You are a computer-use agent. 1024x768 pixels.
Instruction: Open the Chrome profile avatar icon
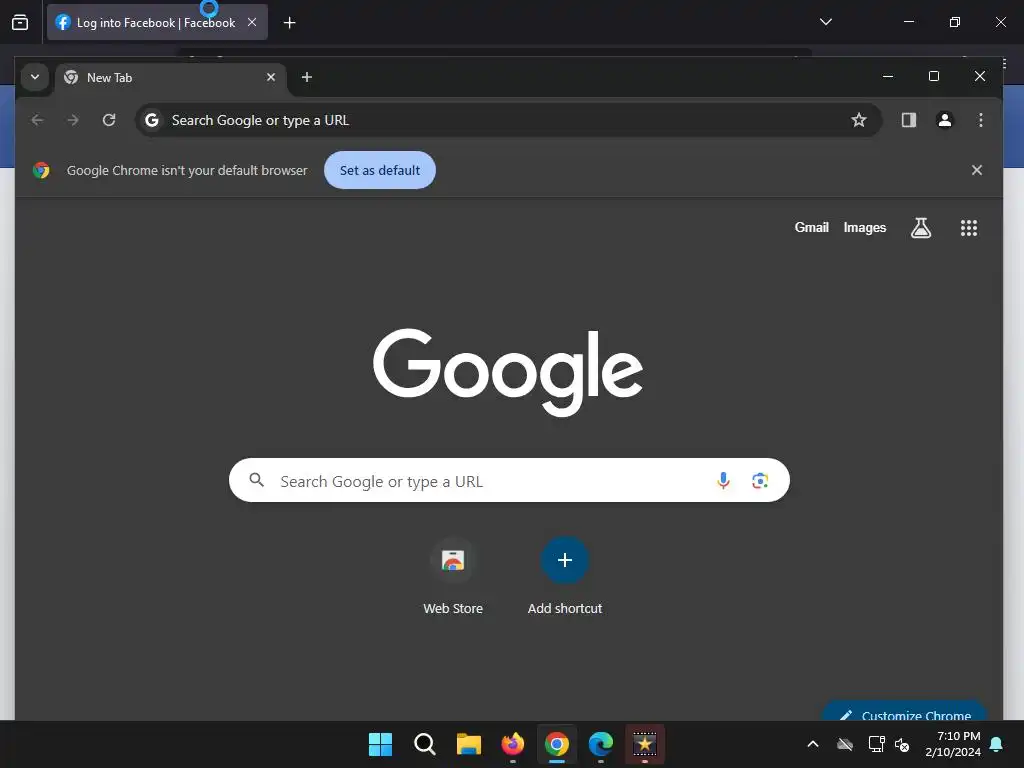(x=944, y=120)
